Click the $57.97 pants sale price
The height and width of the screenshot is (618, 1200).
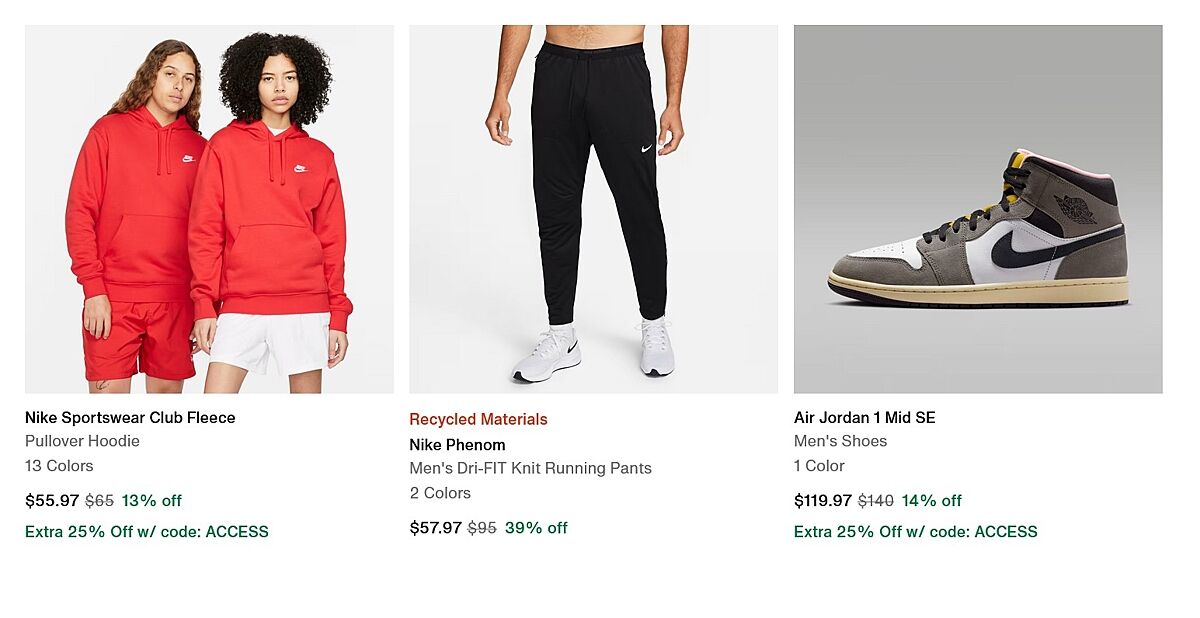click(x=436, y=527)
